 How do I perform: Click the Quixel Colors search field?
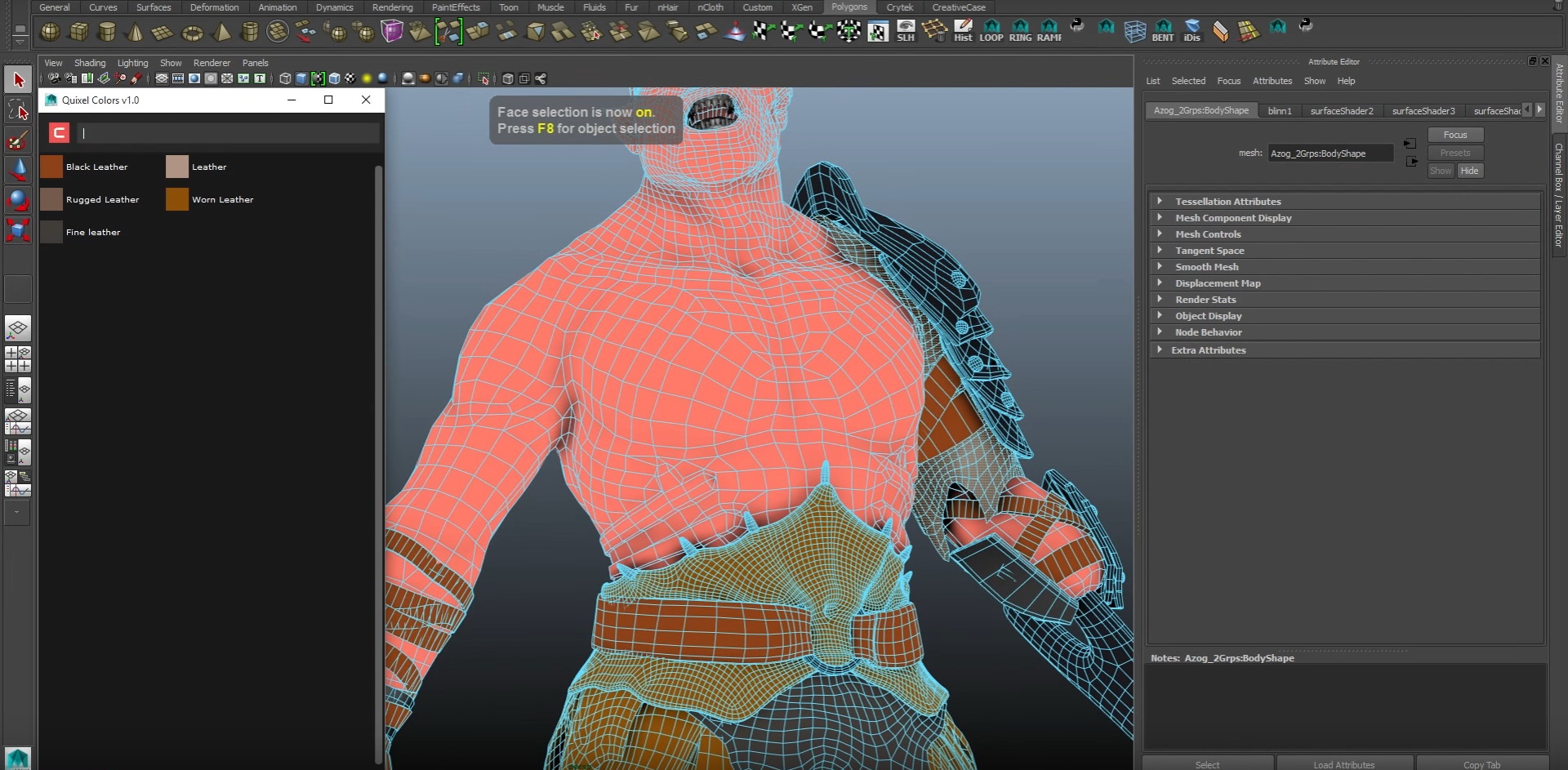coord(228,132)
